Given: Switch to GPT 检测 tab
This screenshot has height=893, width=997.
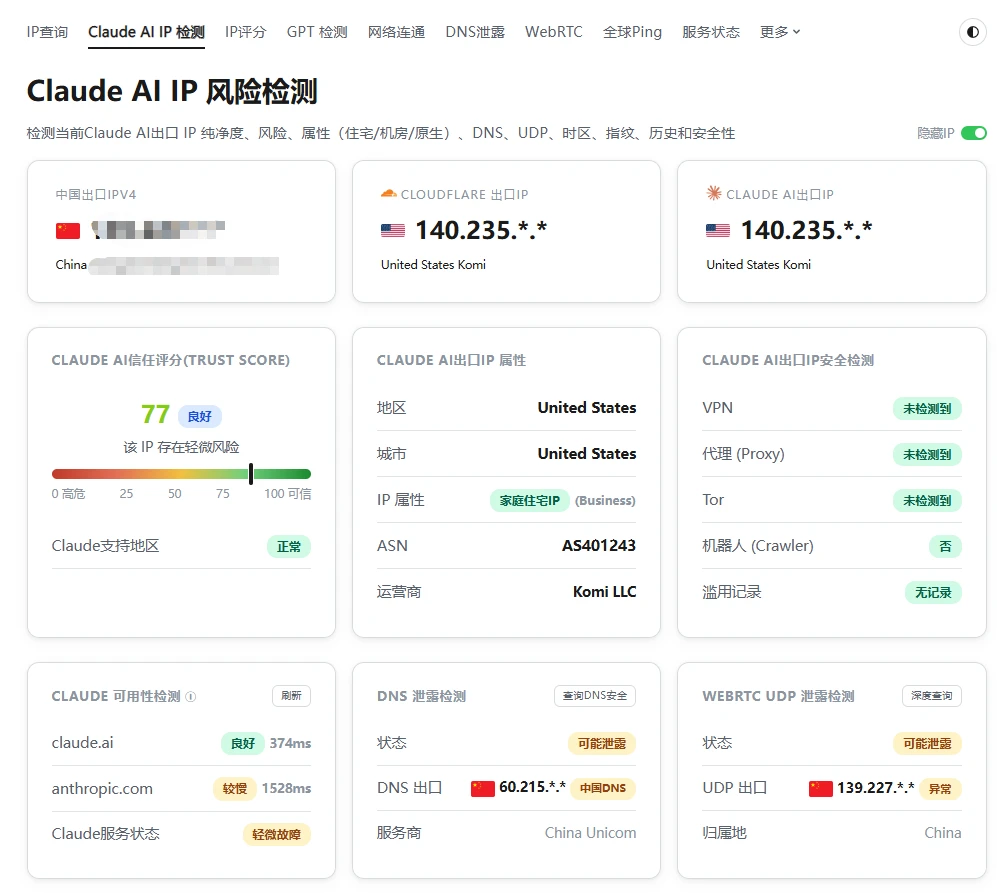Looking at the screenshot, I should coord(317,32).
